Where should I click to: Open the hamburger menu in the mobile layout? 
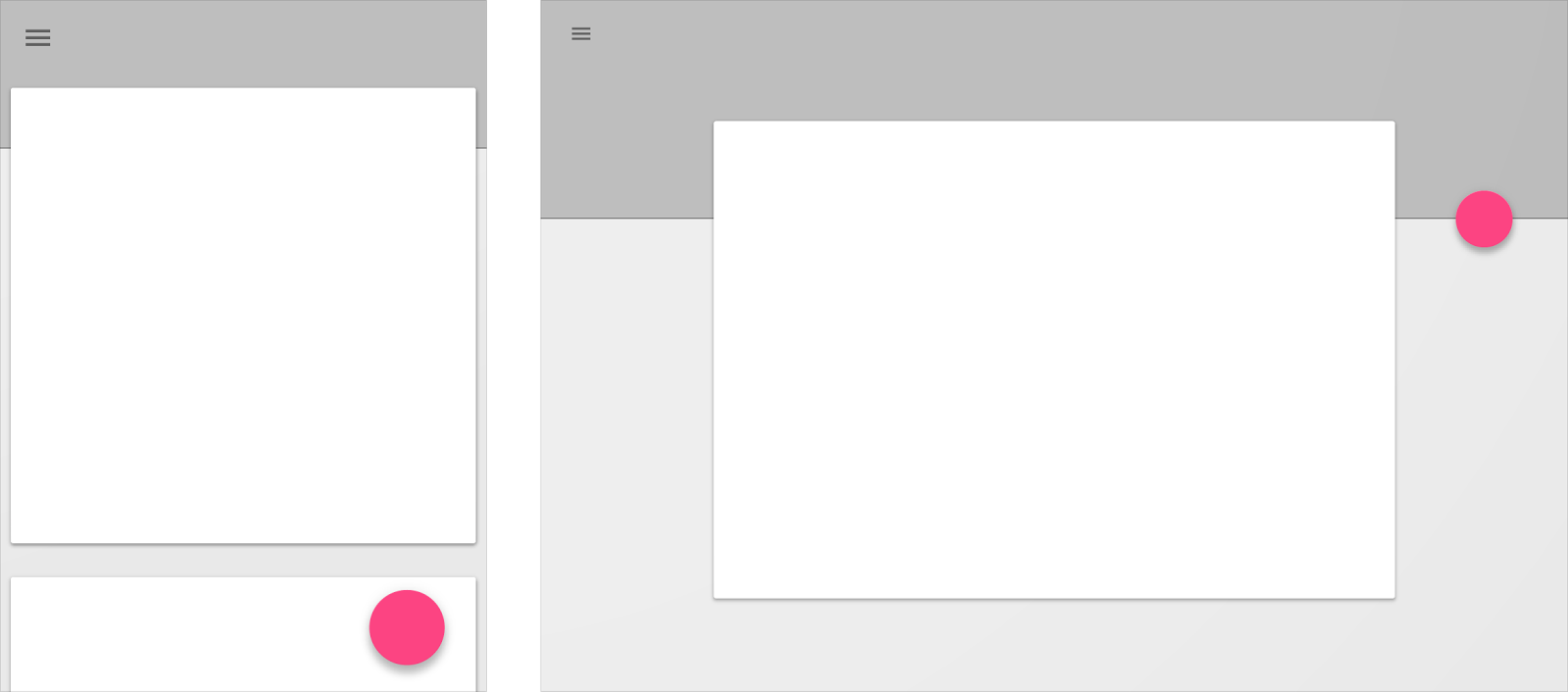[38, 38]
